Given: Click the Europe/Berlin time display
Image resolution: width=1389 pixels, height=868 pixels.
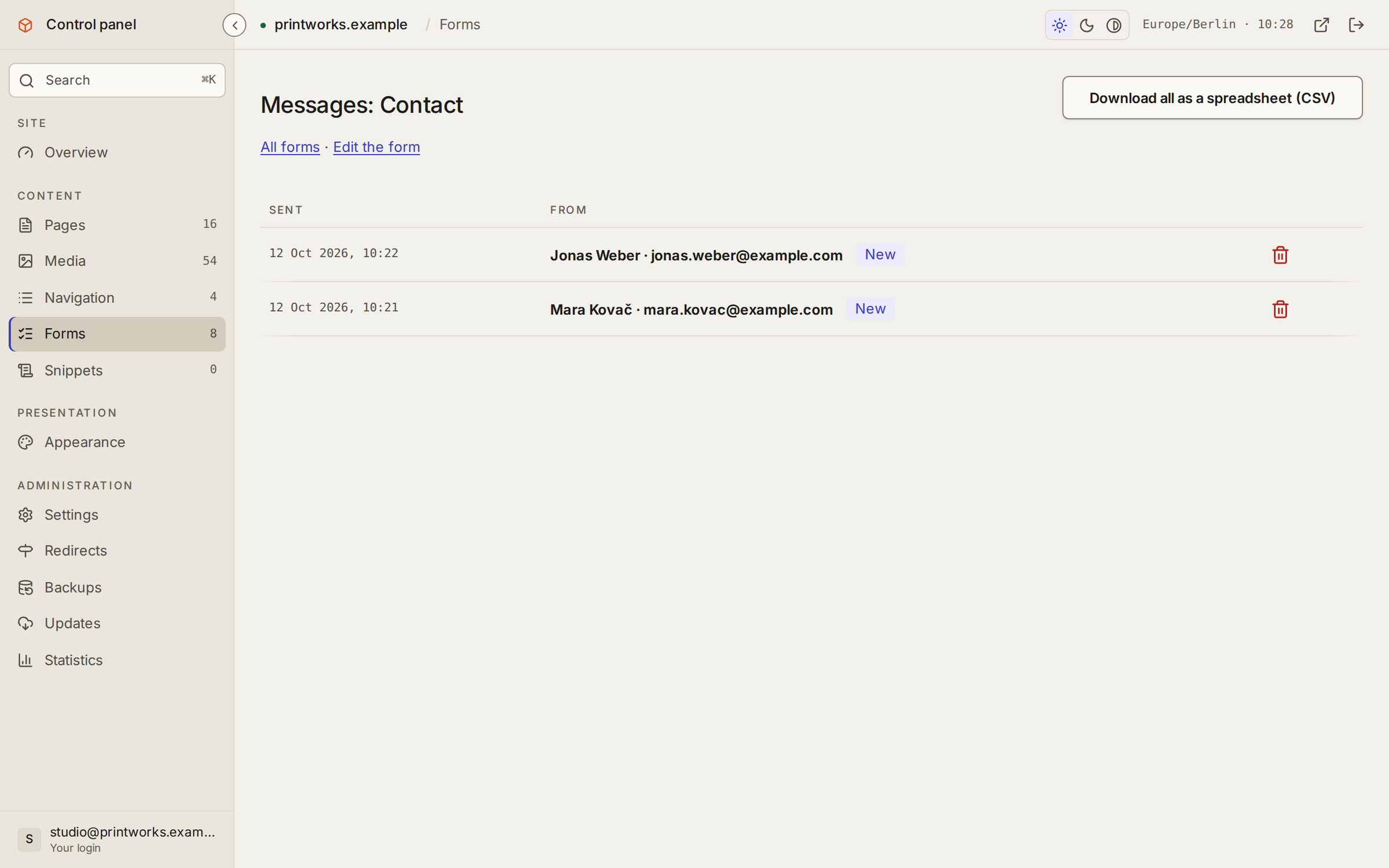Looking at the screenshot, I should 1218,25.
